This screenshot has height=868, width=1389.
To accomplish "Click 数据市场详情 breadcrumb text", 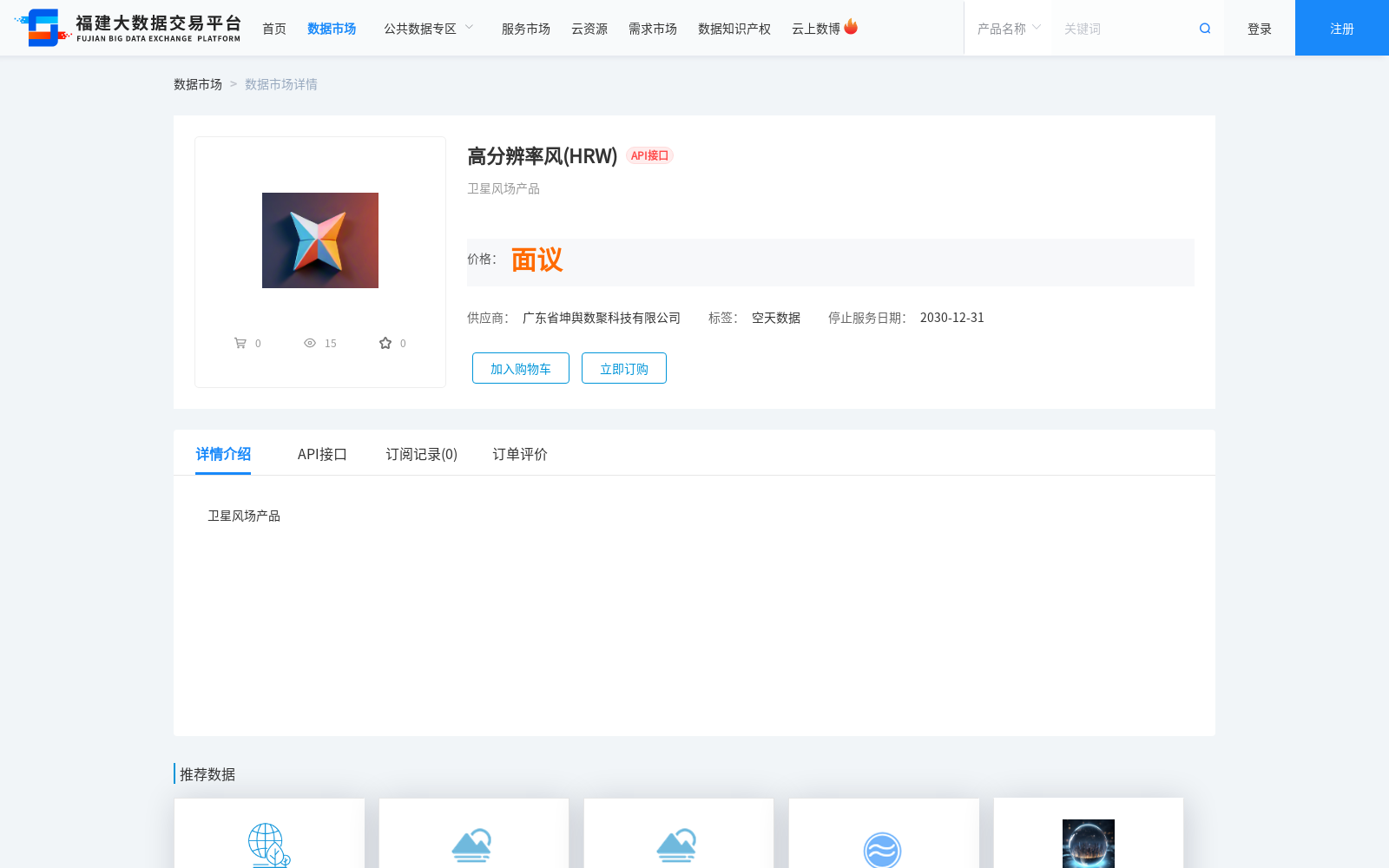I will 281,84.
